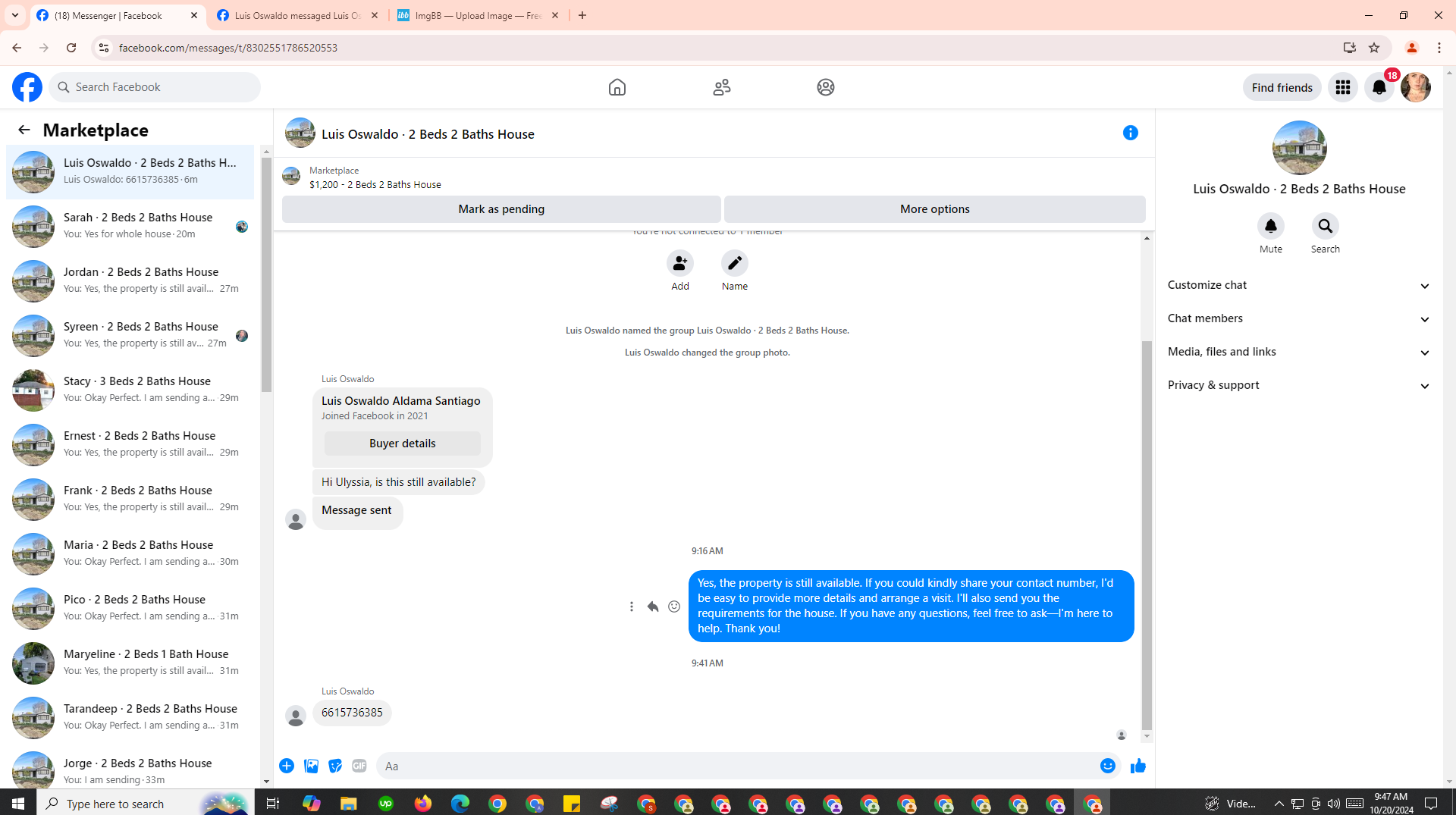Click More options button

tap(934, 209)
